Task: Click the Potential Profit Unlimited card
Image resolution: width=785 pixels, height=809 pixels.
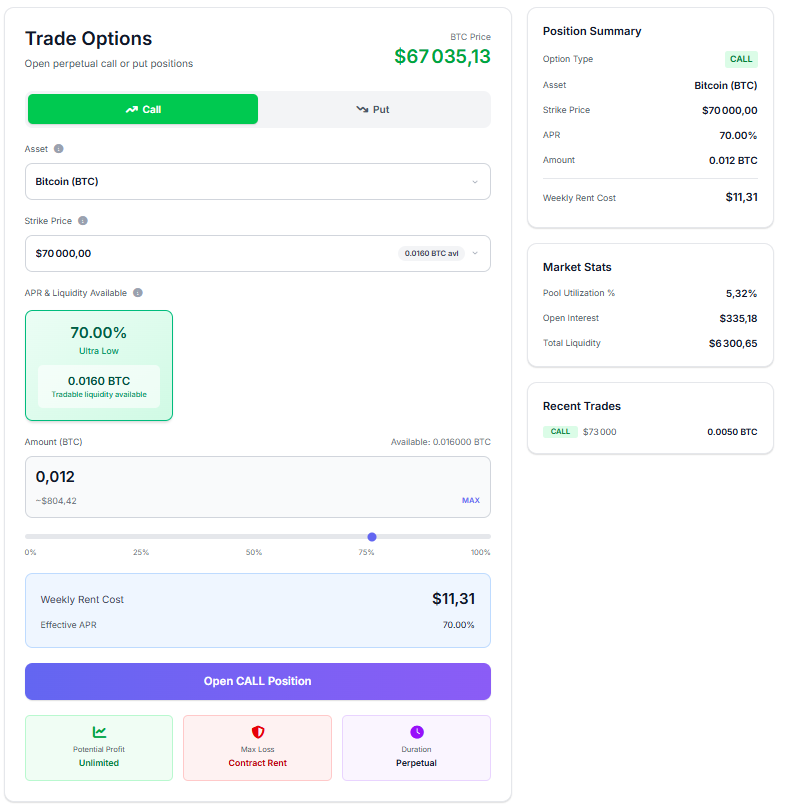Action: coord(99,748)
